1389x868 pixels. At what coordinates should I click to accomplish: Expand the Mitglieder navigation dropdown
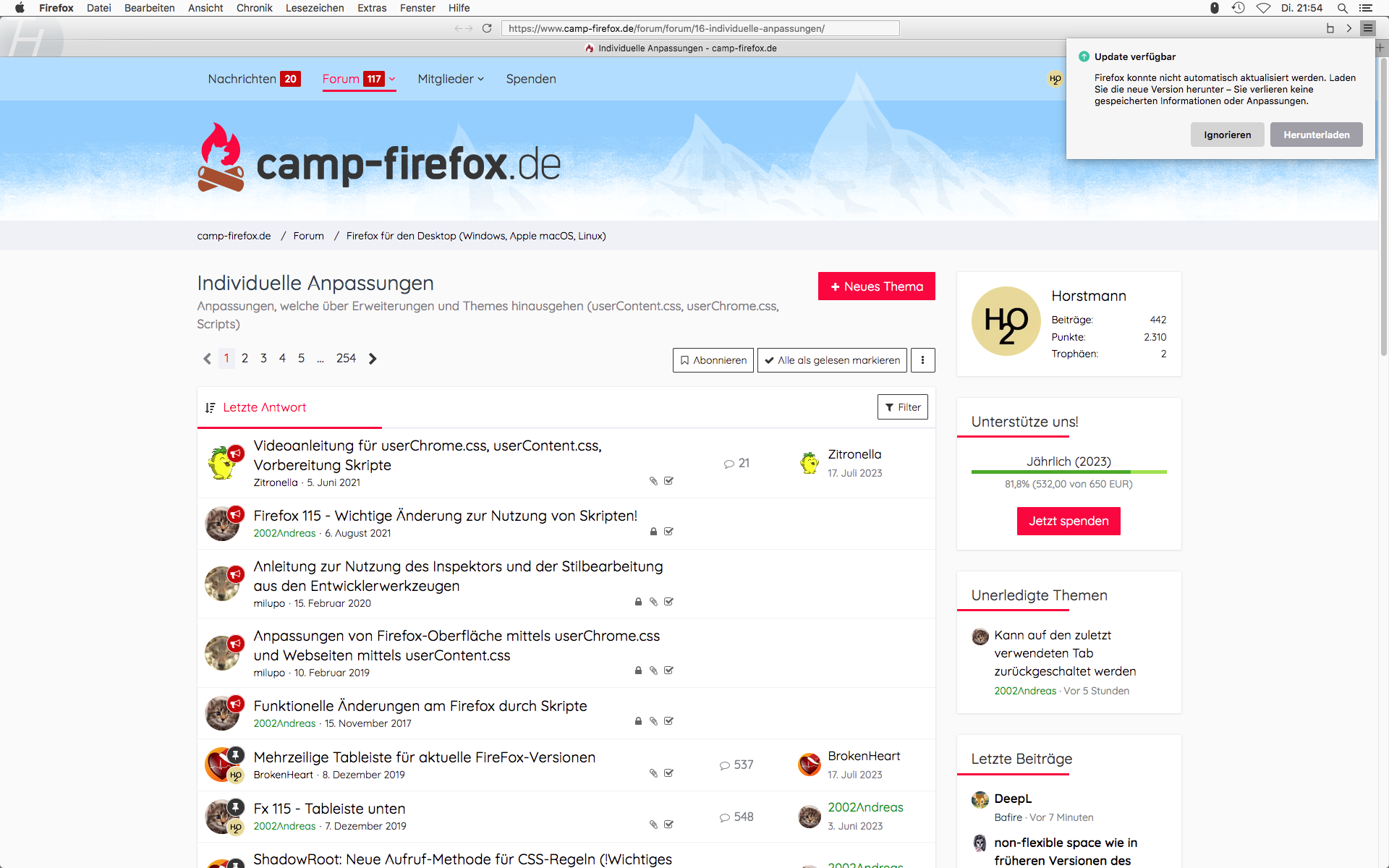coord(481,79)
